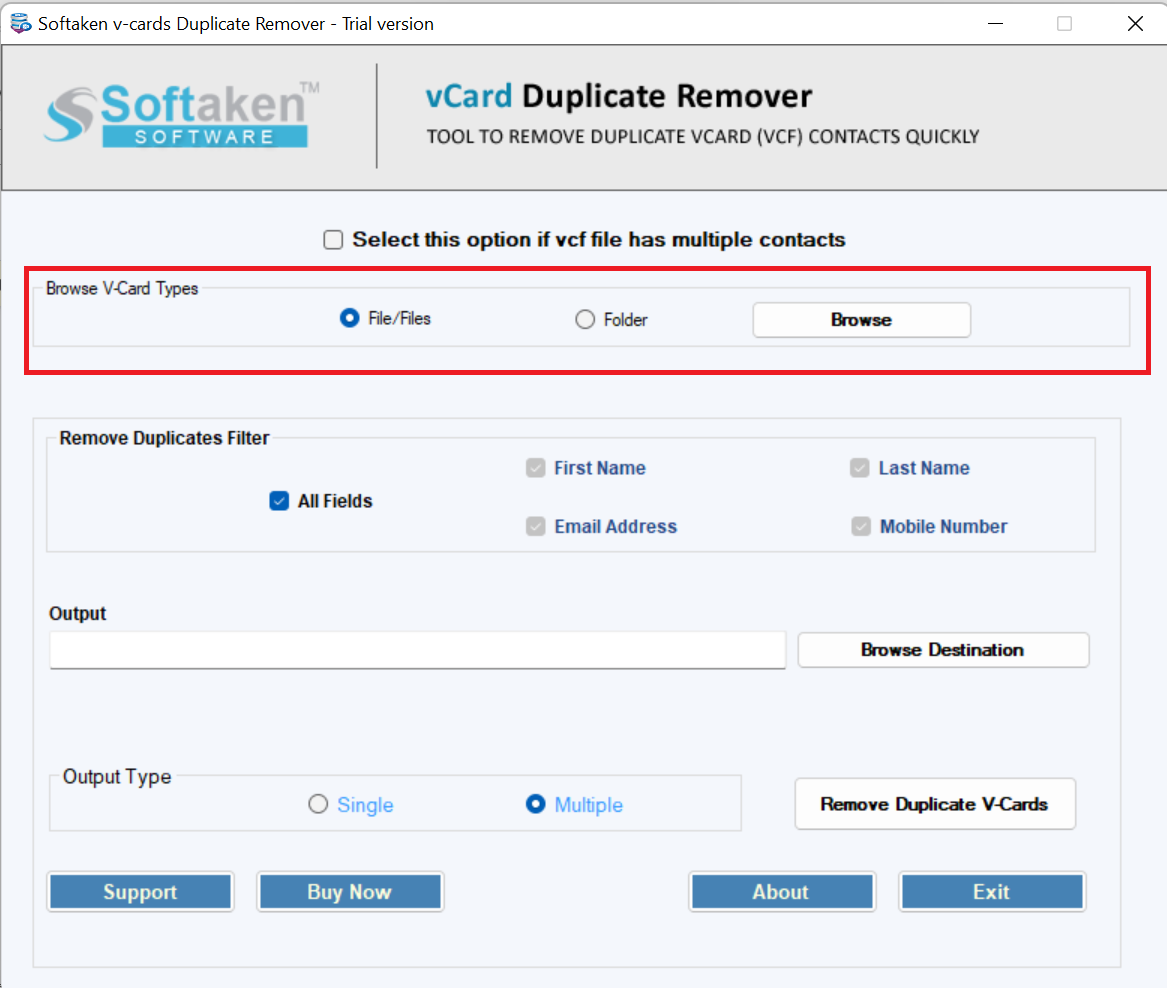Click the Exit button
The image size is (1167, 988).
click(x=991, y=892)
